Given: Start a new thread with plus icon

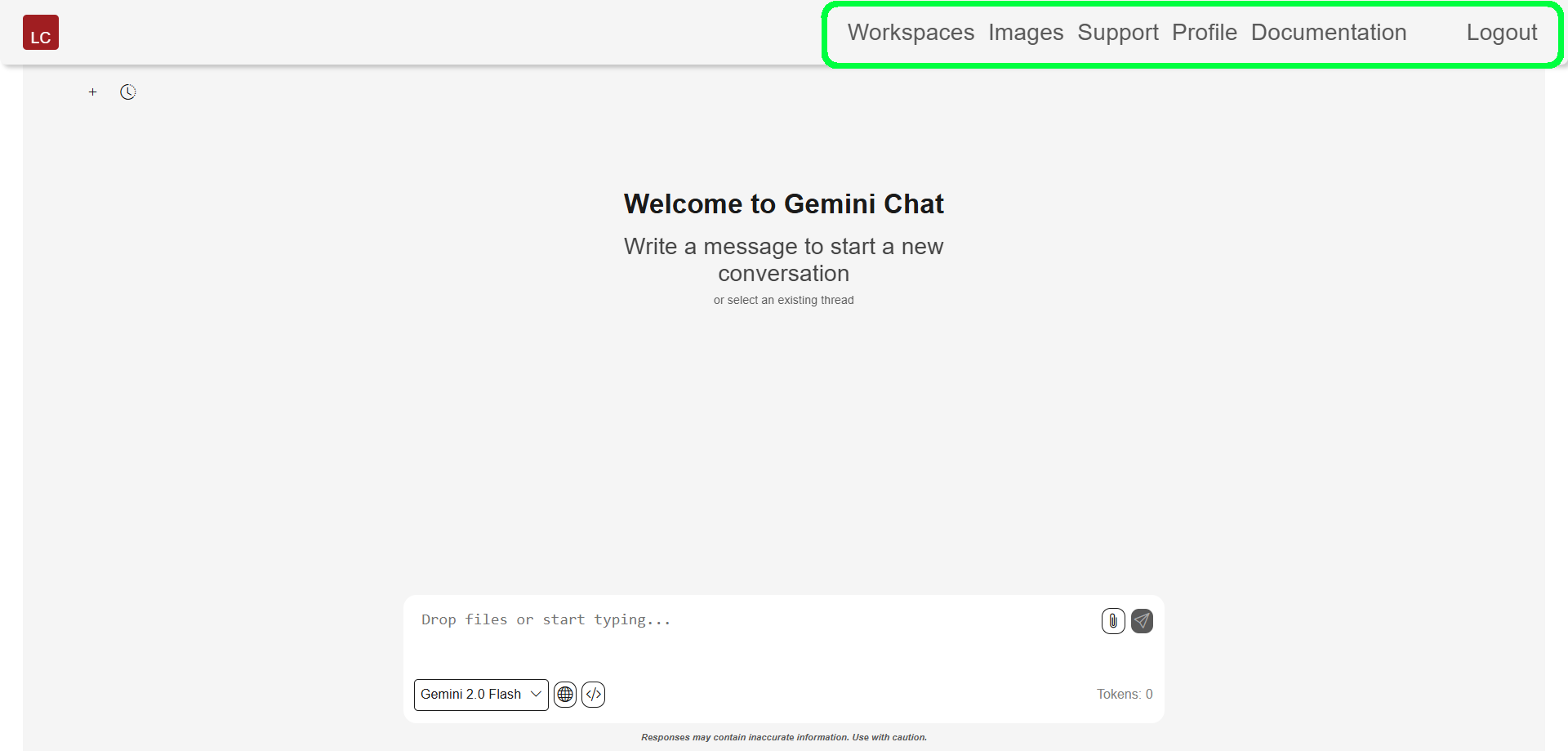Looking at the screenshot, I should pyautogui.click(x=93, y=92).
